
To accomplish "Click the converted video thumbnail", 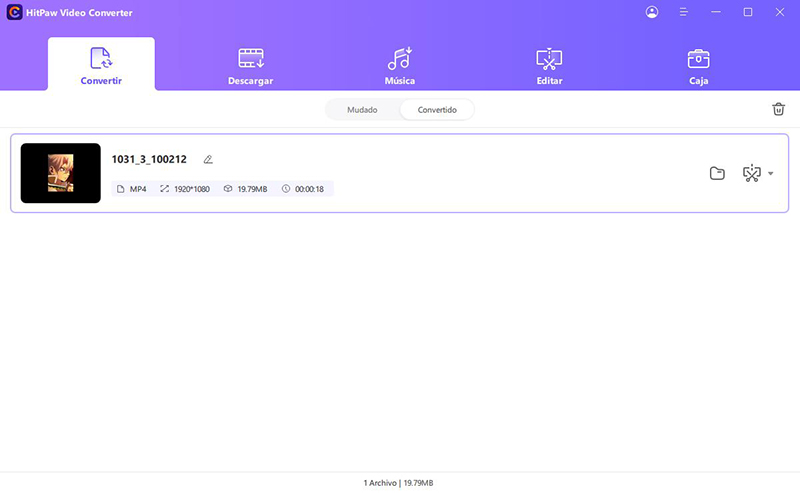I will pos(61,173).
